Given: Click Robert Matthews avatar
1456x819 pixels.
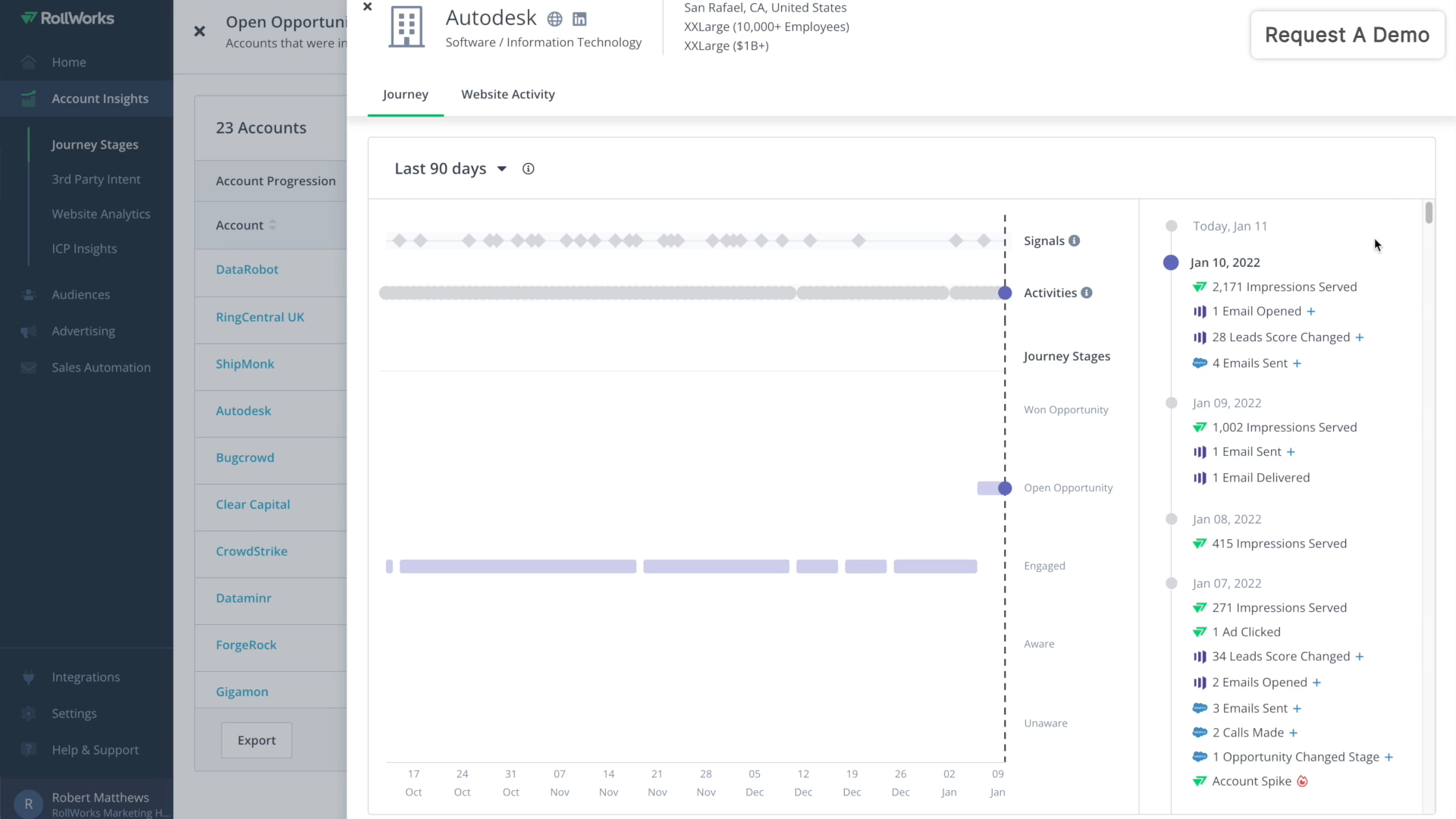Looking at the screenshot, I should pyautogui.click(x=29, y=804).
